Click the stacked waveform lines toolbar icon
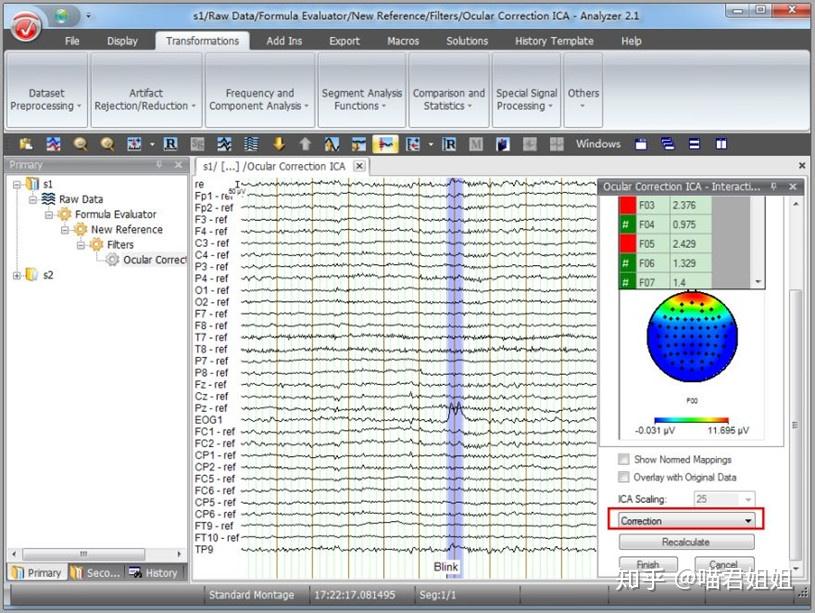Image resolution: width=815 pixels, height=613 pixels. click(251, 144)
